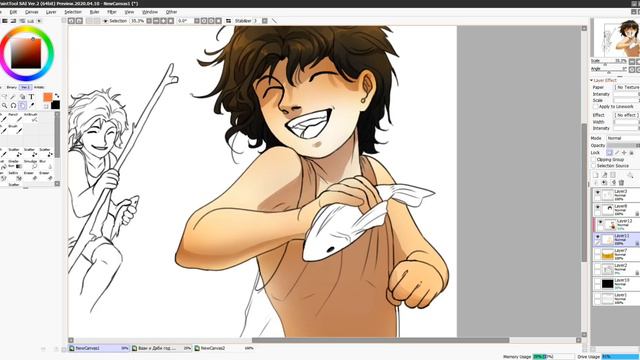The width and height of the screenshot is (640, 360).
Task: Open the Effect dropdown showing No effect
Action: coord(627,115)
